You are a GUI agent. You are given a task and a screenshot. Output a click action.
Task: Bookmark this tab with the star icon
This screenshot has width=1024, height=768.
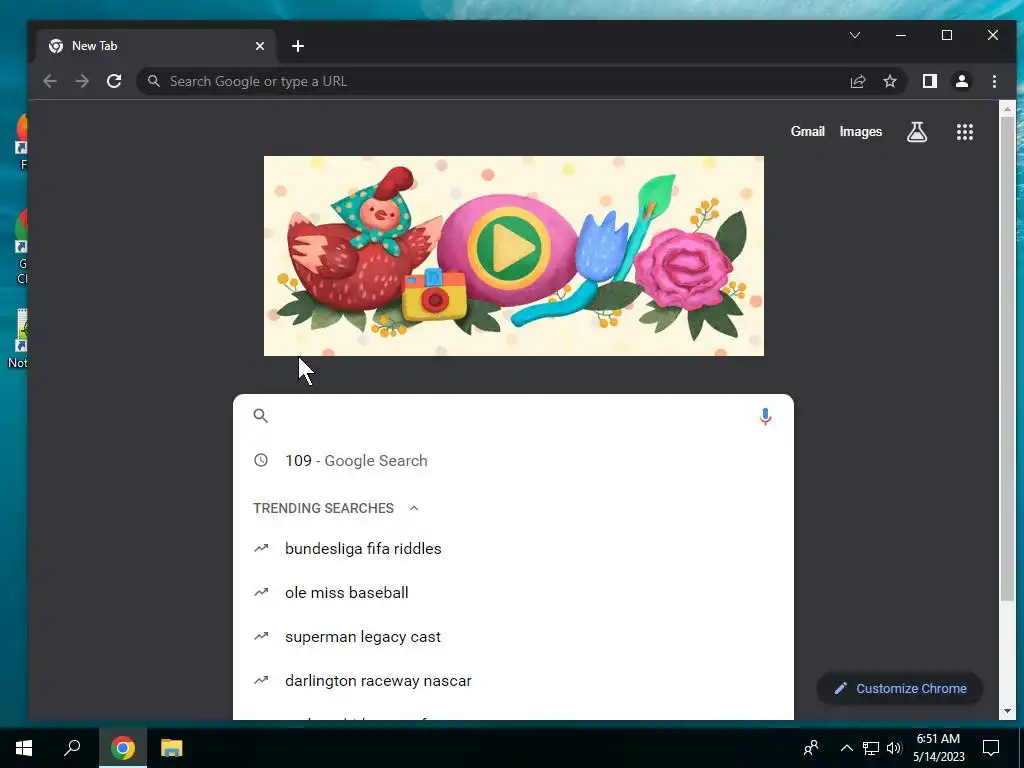889,81
